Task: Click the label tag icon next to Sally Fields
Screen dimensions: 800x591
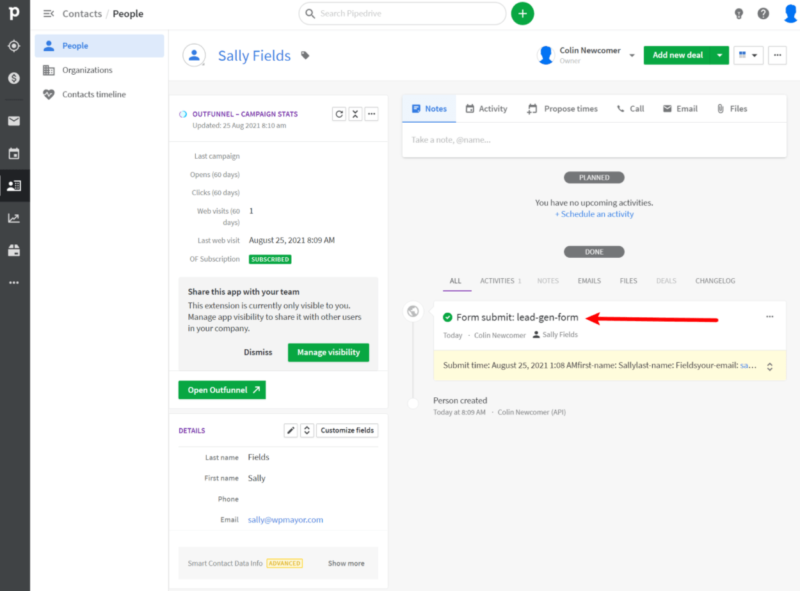Action: pyautogui.click(x=305, y=56)
